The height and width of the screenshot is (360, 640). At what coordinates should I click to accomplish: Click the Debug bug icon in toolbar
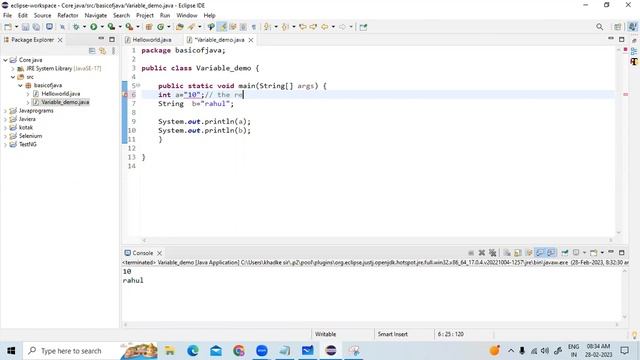point(76,27)
